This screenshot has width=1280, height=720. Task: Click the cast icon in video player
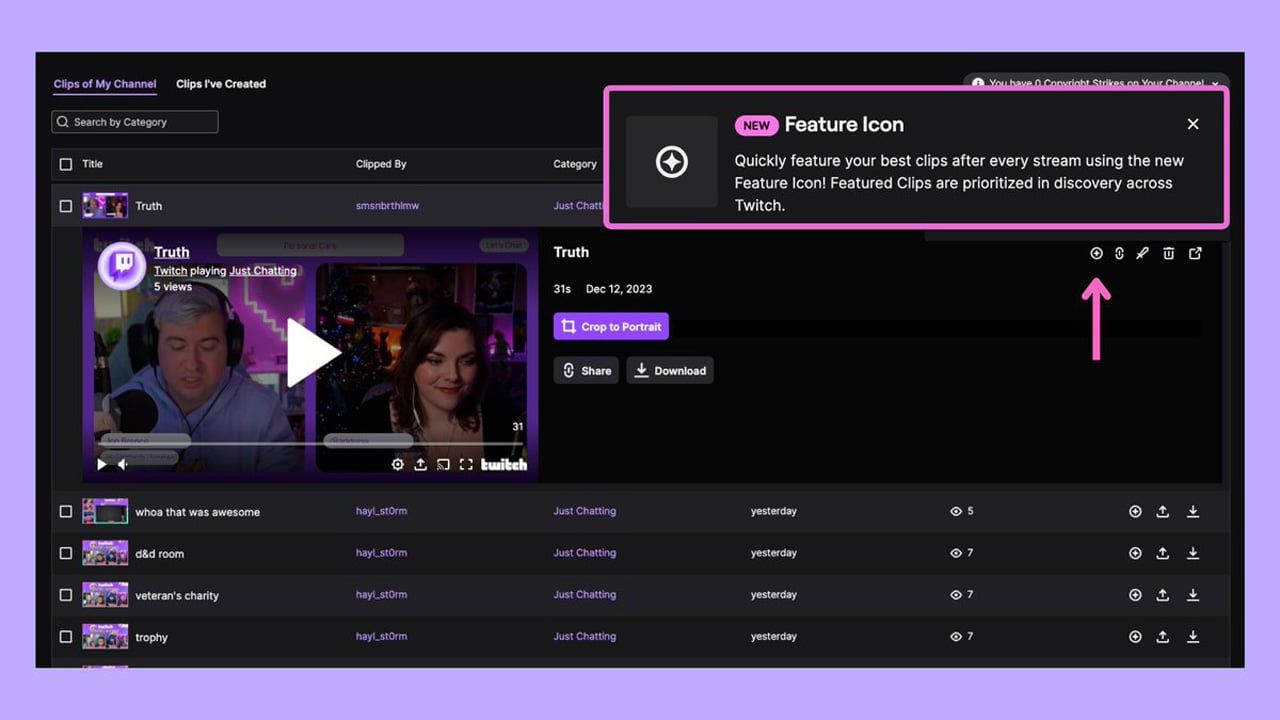coord(443,465)
